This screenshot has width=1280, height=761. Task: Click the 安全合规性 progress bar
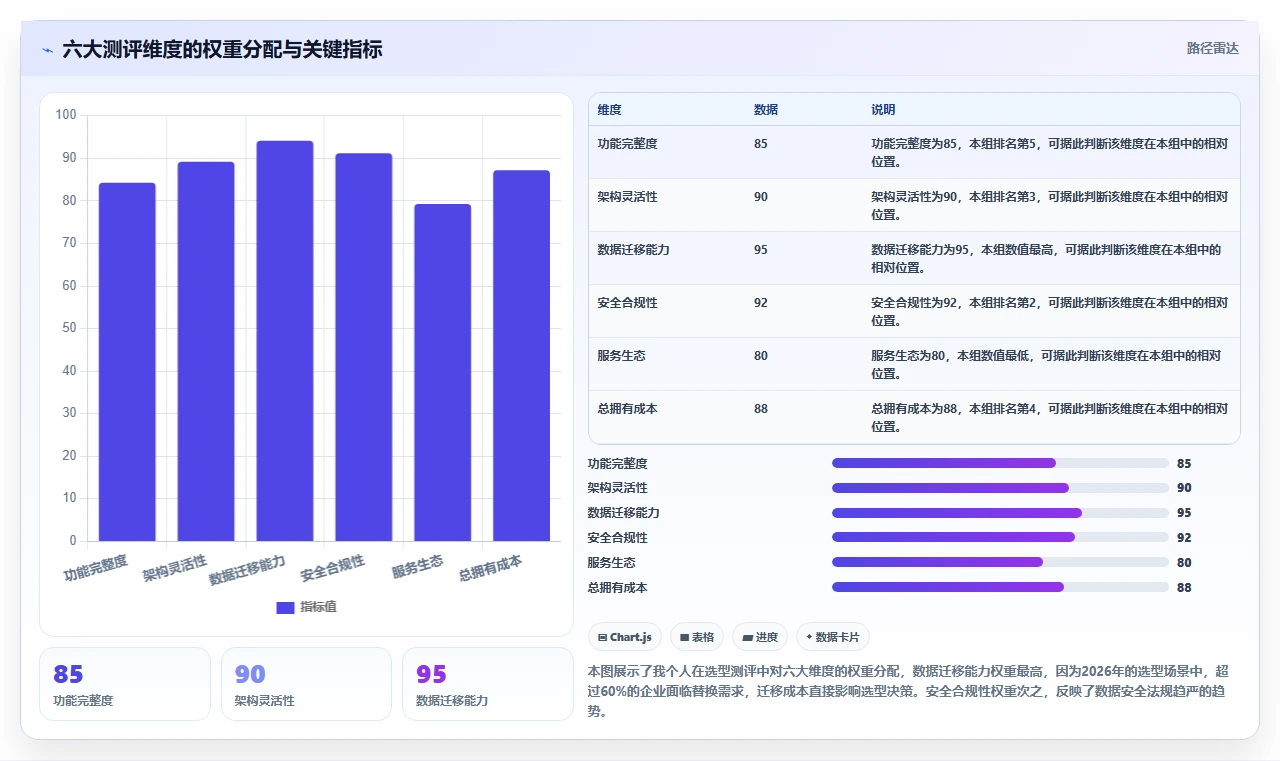(1000, 537)
